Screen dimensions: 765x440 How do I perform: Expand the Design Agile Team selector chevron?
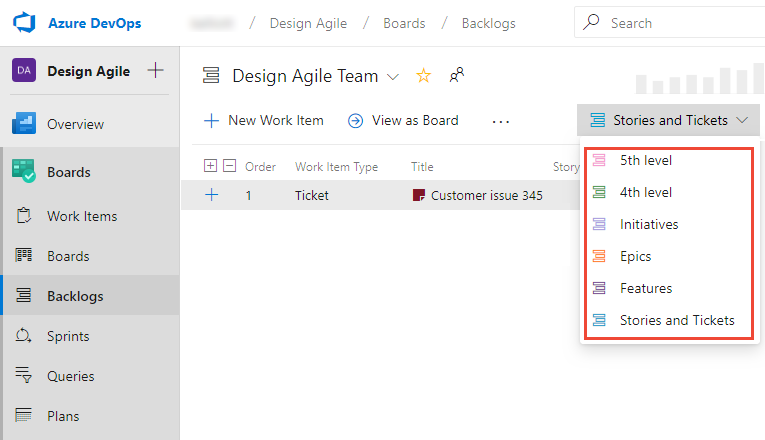click(393, 76)
